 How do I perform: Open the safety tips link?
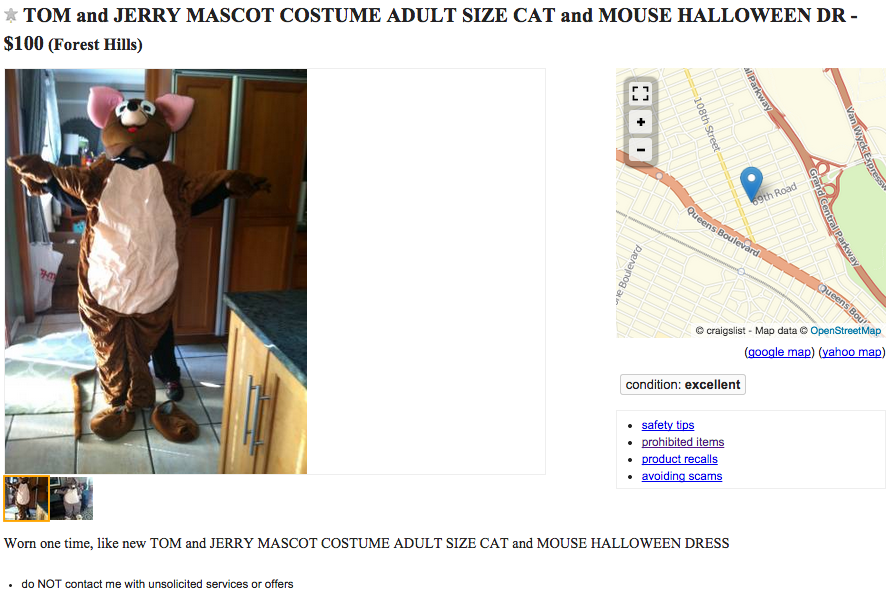click(x=668, y=425)
